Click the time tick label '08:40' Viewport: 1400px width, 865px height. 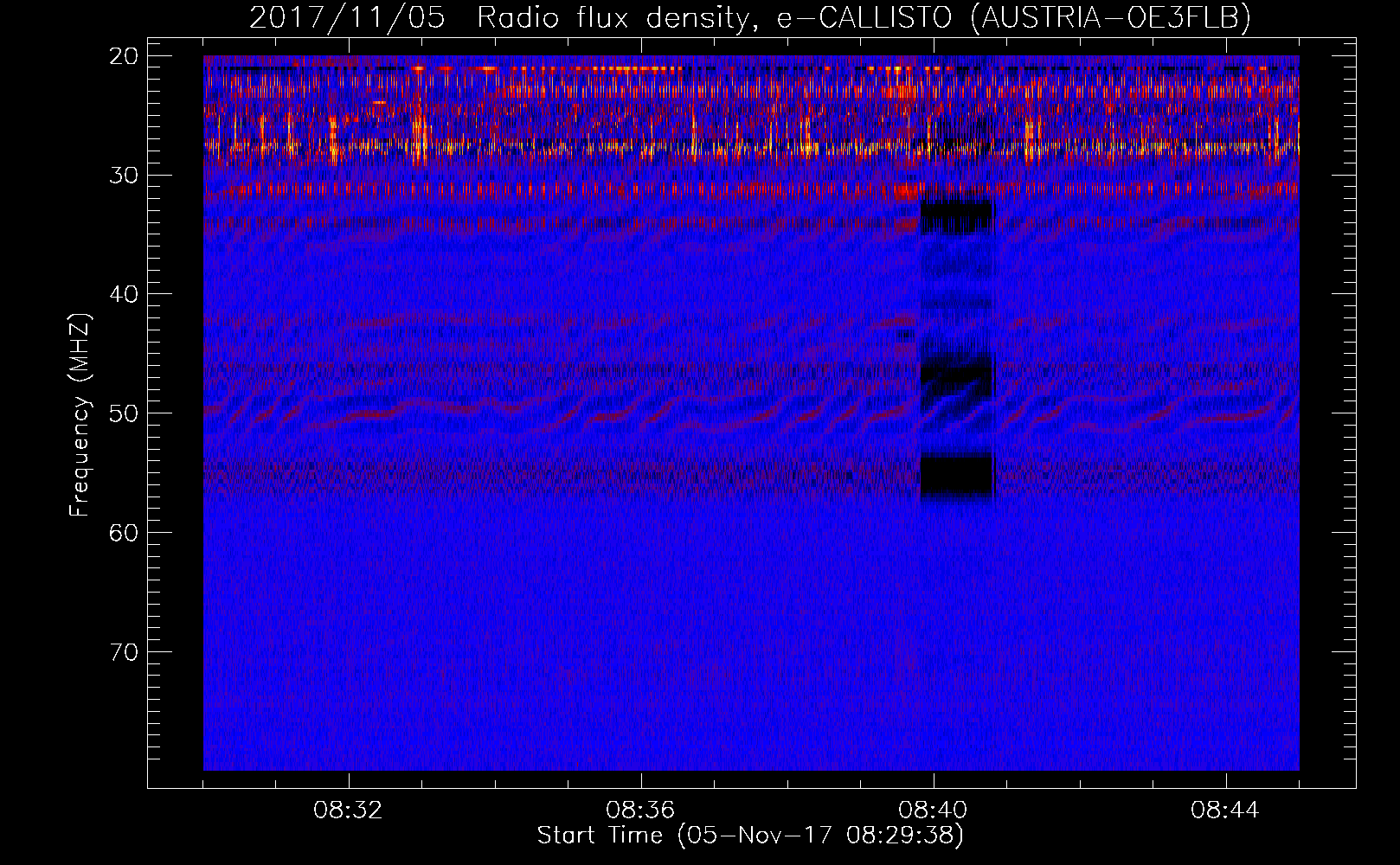coord(933,810)
